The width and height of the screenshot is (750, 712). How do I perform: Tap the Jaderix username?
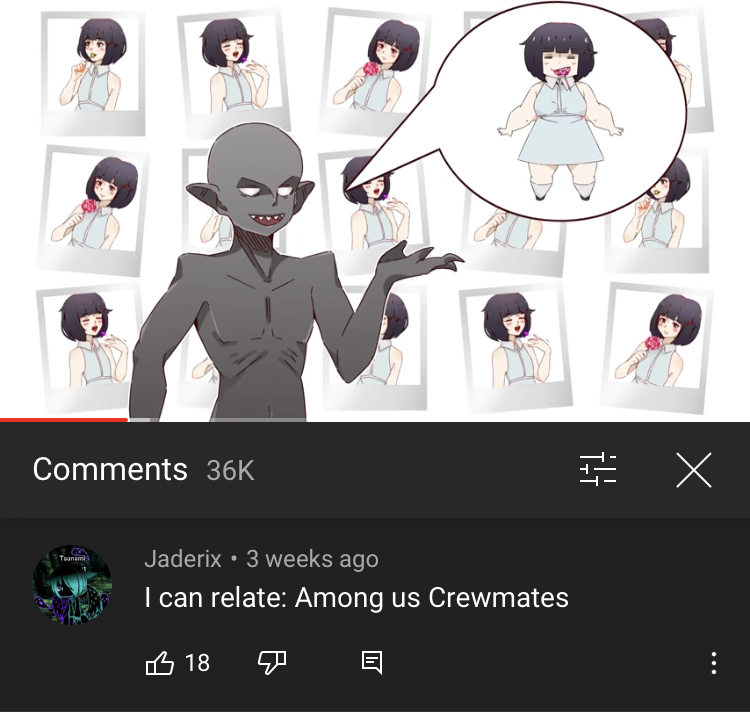[x=183, y=559]
